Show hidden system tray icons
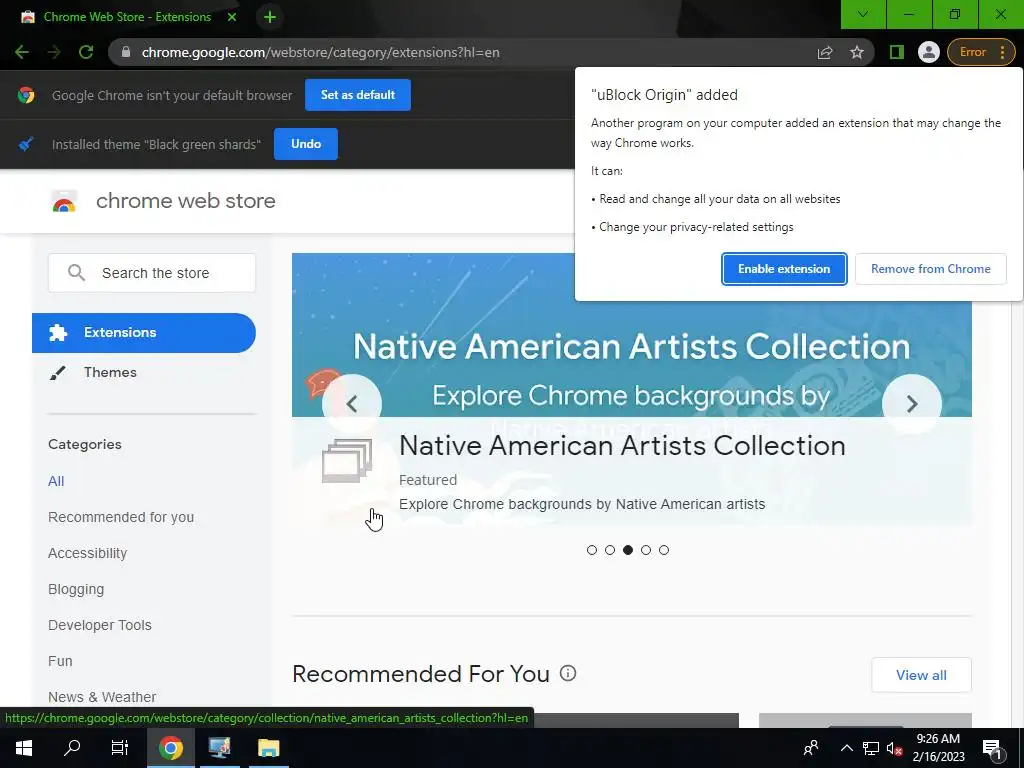Viewport: 1024px width, 768px height. point(846,748)
